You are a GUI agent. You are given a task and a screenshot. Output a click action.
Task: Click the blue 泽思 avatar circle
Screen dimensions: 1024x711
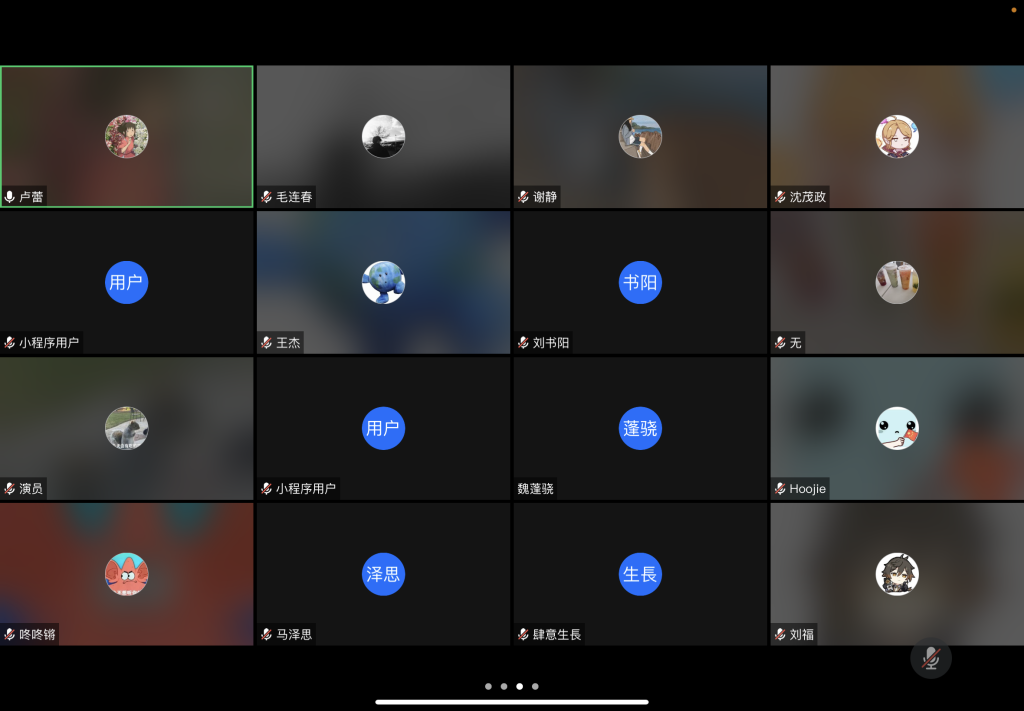(383, 574)
